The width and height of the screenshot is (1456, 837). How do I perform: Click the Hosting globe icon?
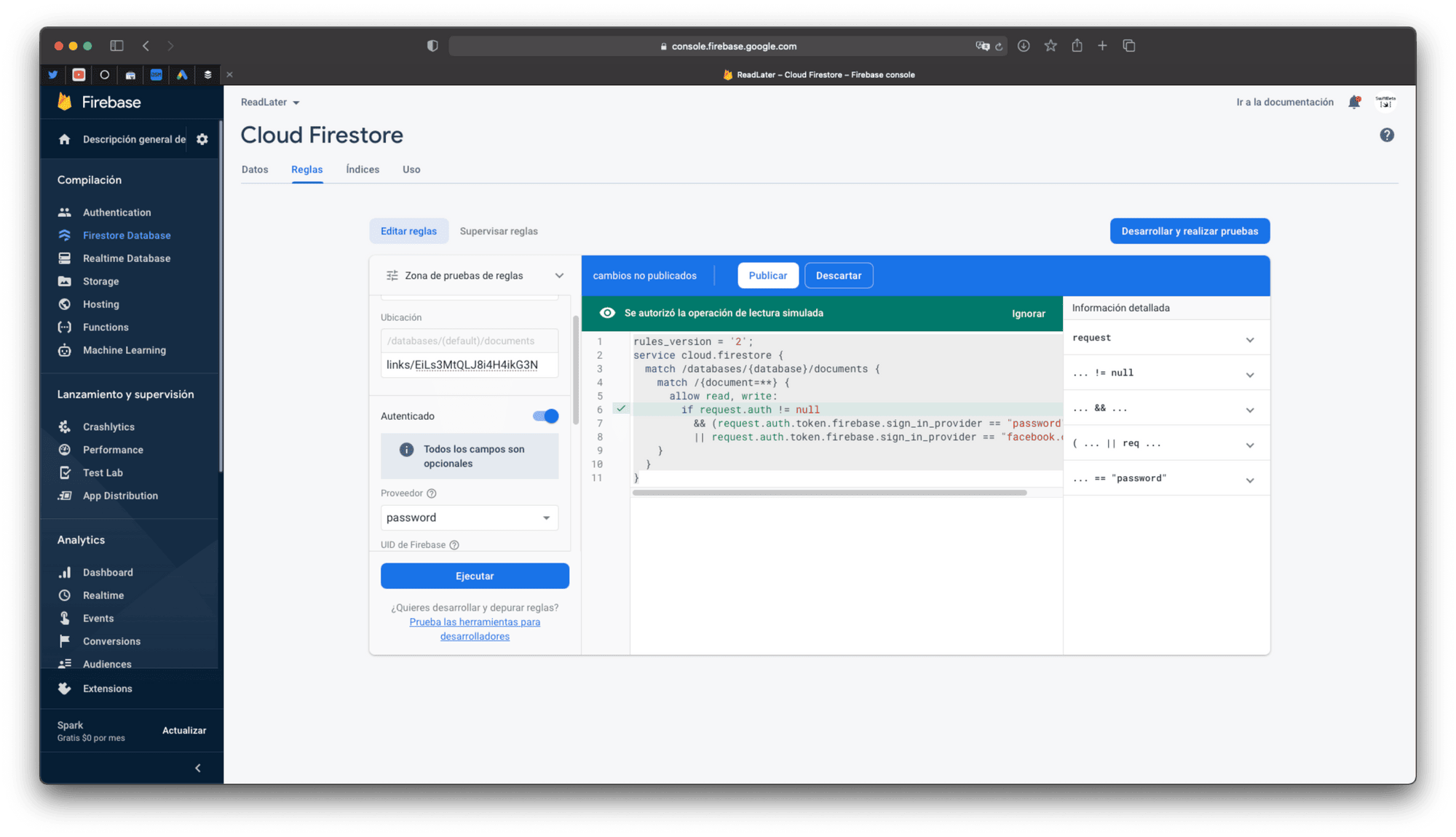[x=65, y=304]
